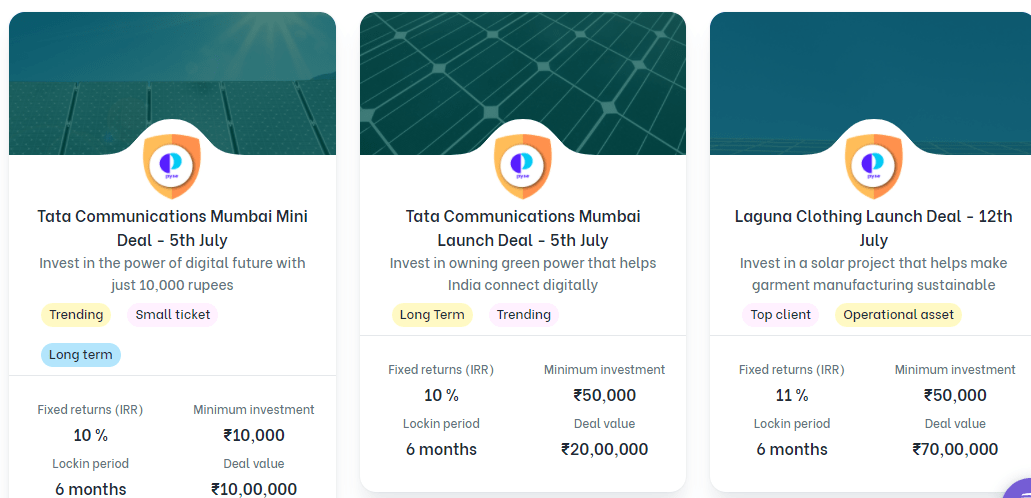Select Trending tag on the Launch Deal card
Image resolution: width=1031 pixels, height=498 pixels.
pyautogui.click(x=523, y=314)
